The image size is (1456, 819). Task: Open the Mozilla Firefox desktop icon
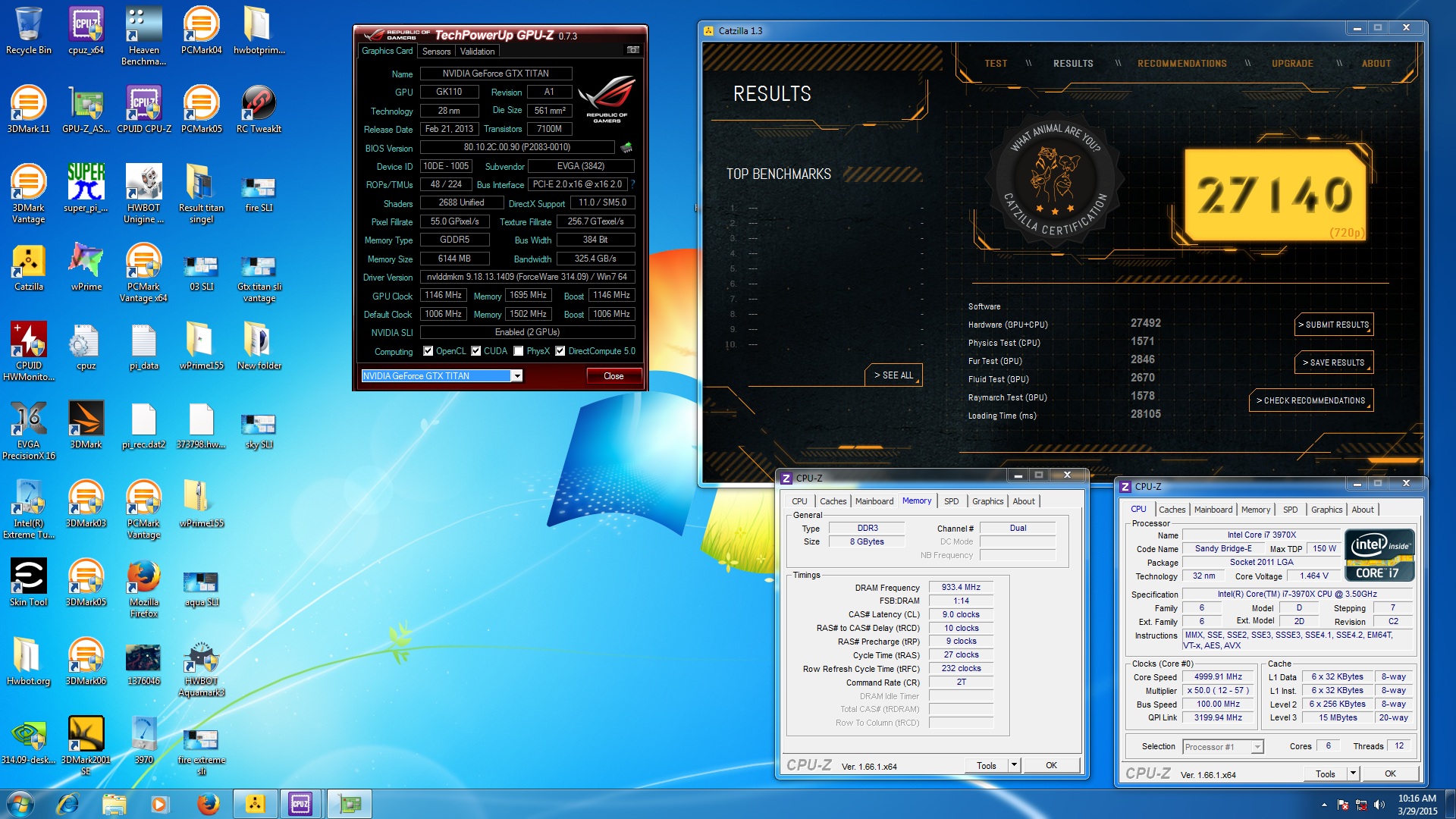pos(143,588)
